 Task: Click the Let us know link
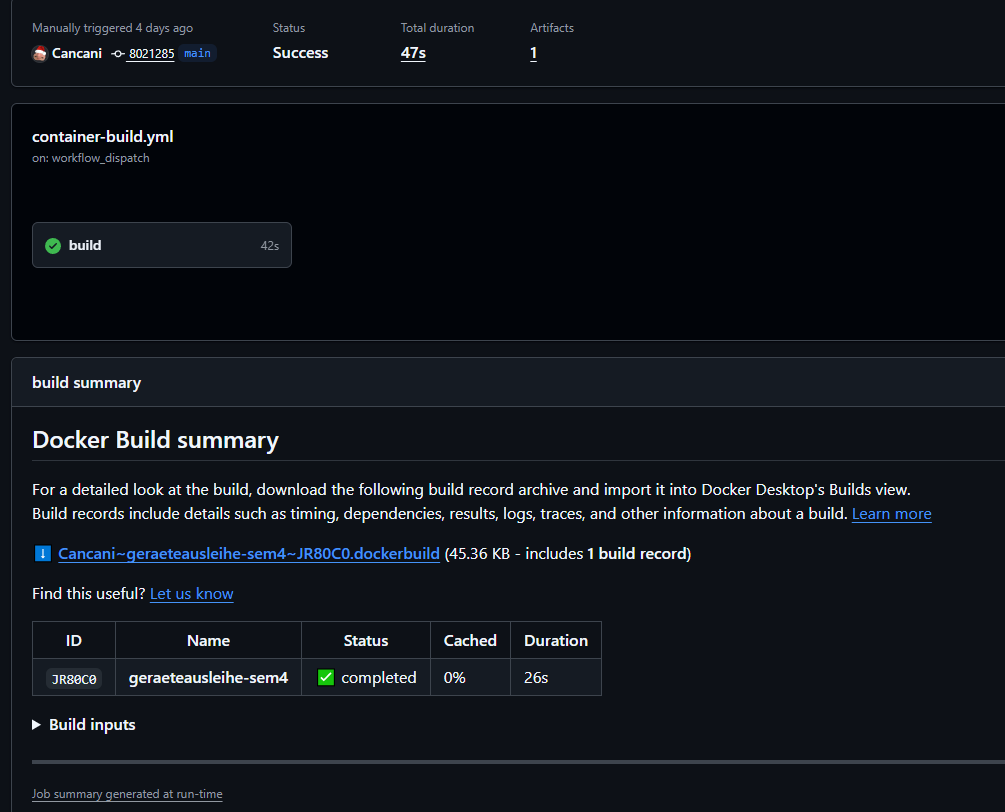click(x=192, y=594)
